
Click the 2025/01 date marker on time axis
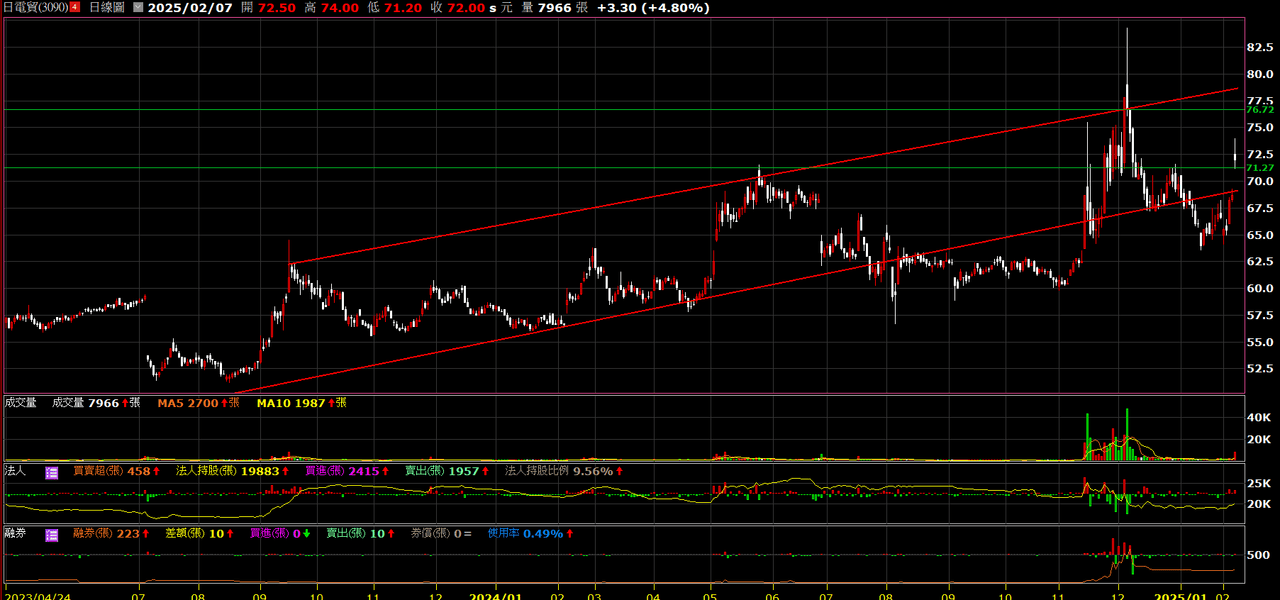(1180, 593)
